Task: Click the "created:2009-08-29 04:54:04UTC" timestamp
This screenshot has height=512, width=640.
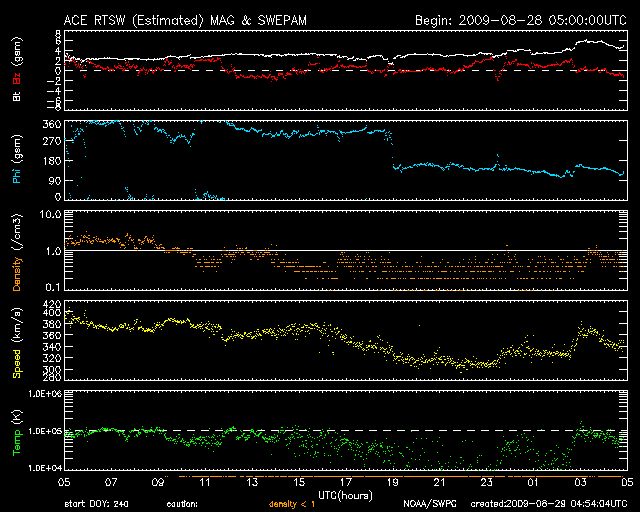Action: 549,504
